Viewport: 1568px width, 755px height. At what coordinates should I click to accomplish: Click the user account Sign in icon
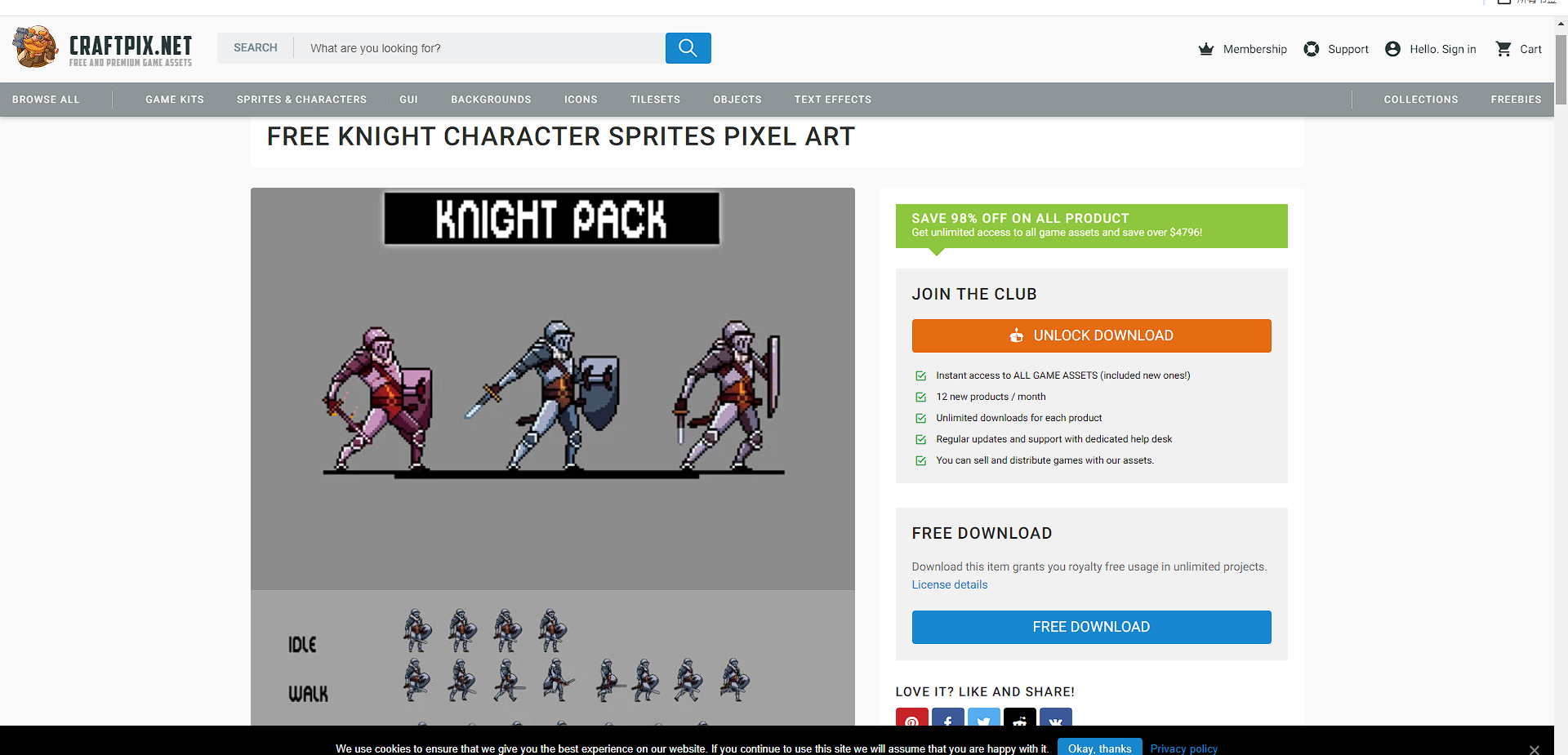click(x=1393, y=49)
